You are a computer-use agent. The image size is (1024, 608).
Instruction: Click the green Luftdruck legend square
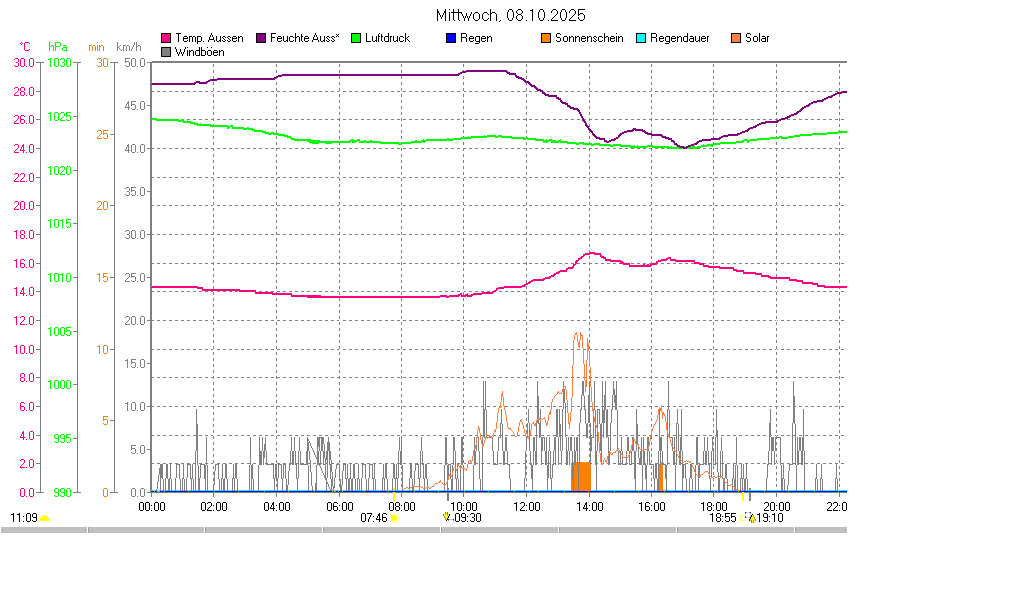pos(356,38)
